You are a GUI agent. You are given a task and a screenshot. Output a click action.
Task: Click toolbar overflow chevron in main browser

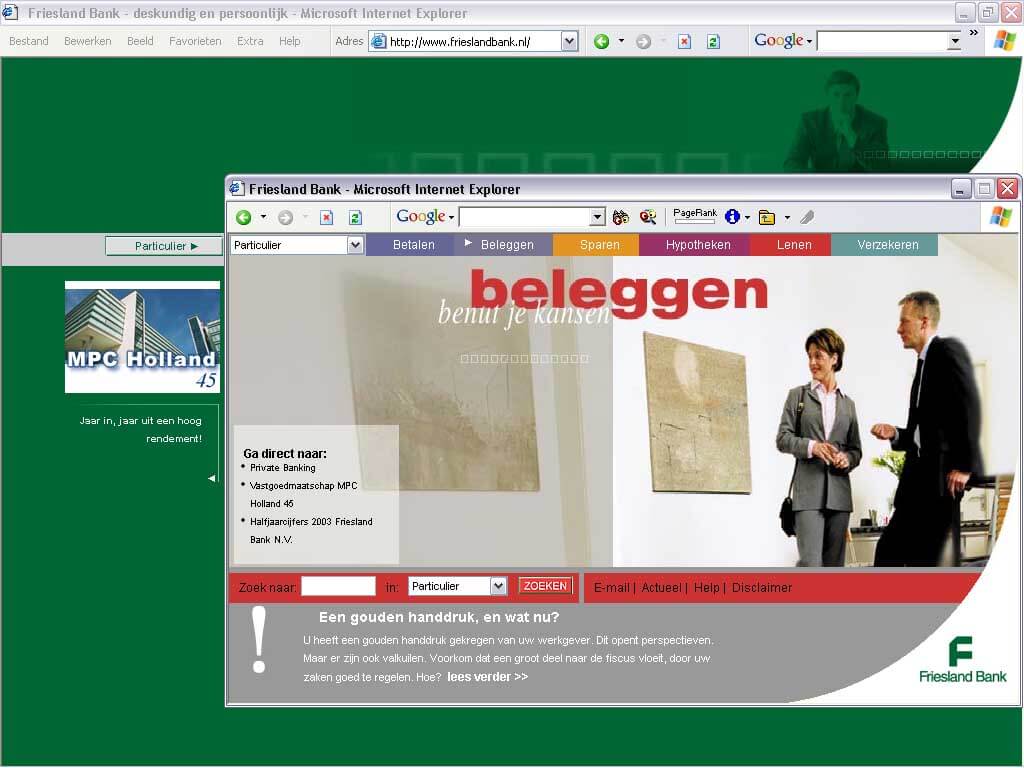tap(974, 33)
